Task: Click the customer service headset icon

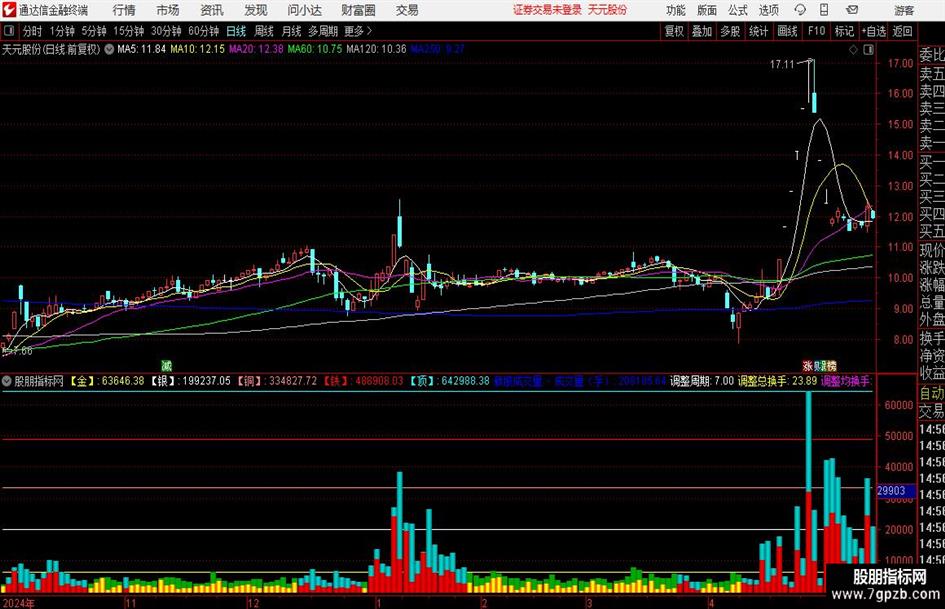Action: coord(800,10)
